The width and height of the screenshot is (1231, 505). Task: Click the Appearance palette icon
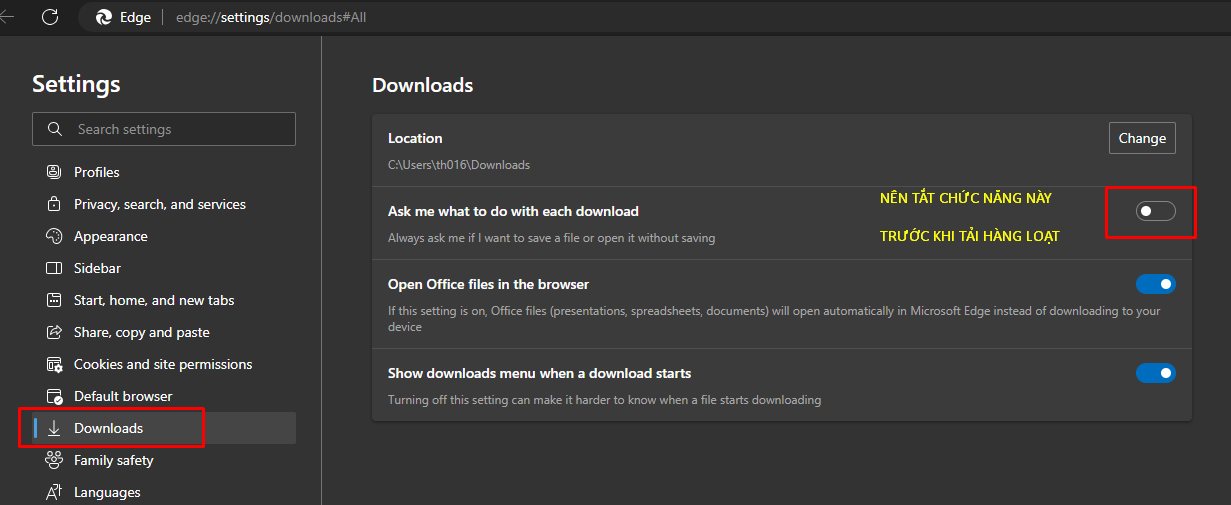tap(54, 236)
